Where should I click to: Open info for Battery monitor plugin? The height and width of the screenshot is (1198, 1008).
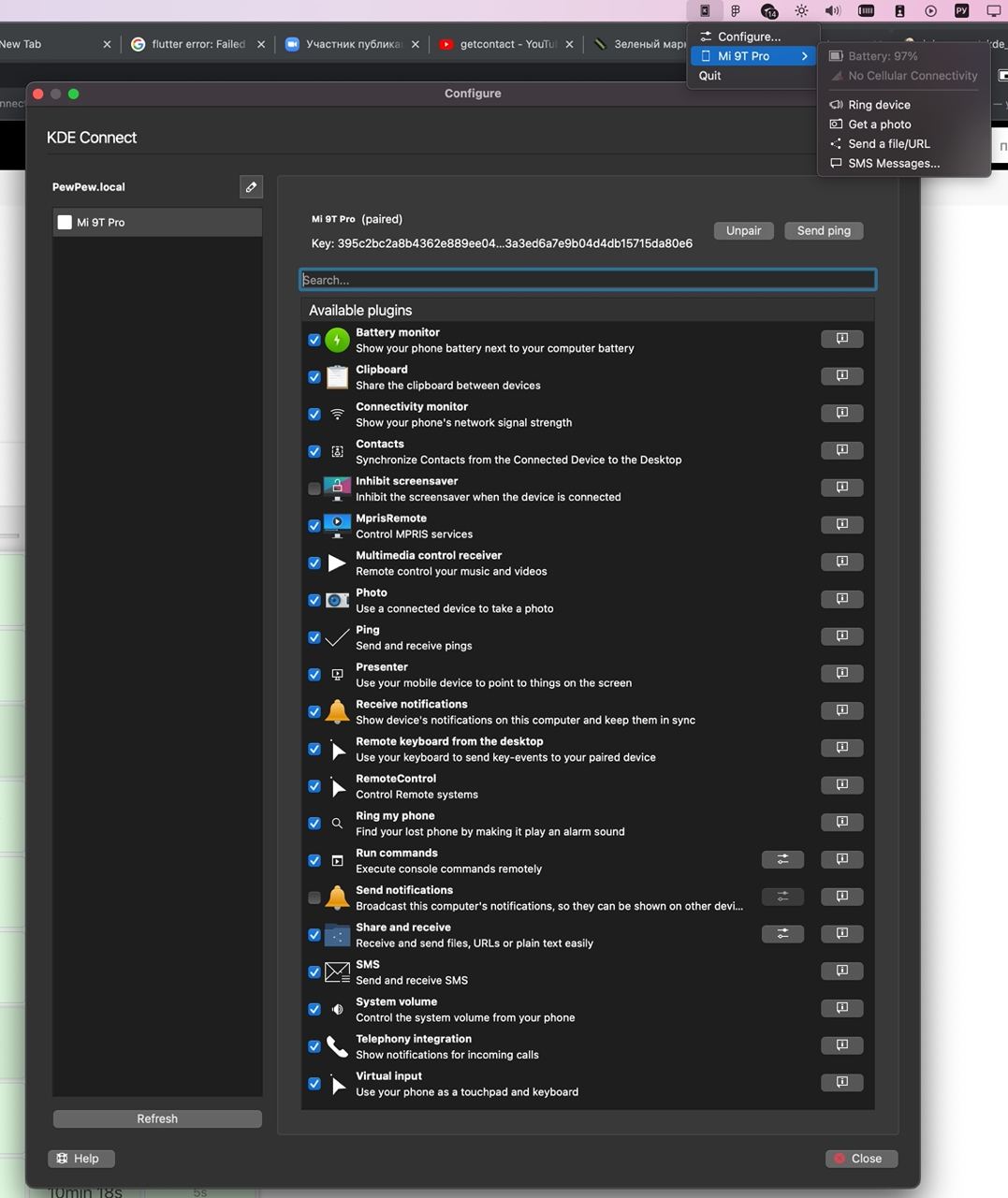pos(841,339)
